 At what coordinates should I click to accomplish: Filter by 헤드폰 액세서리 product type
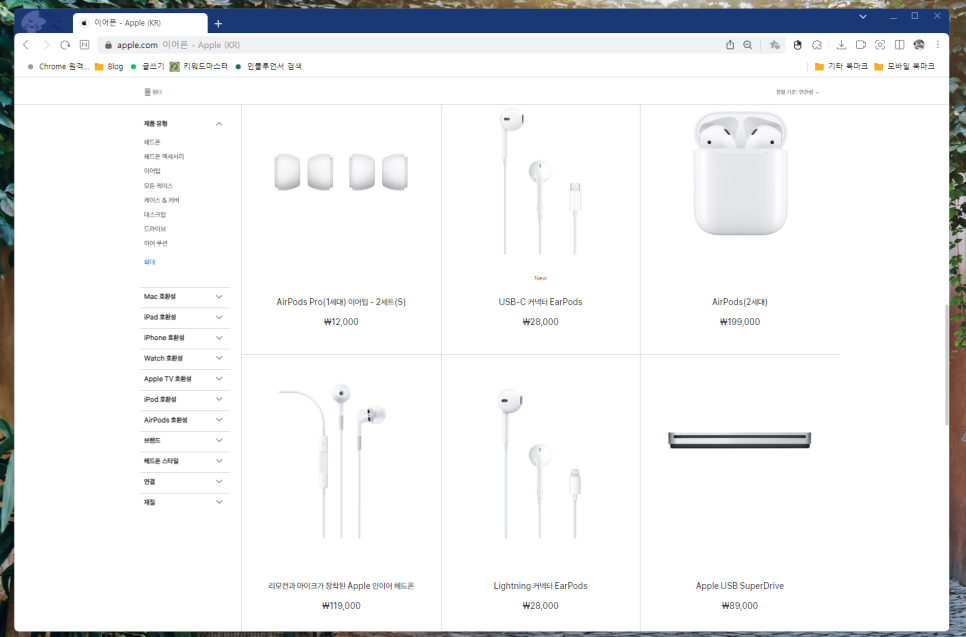164,156
